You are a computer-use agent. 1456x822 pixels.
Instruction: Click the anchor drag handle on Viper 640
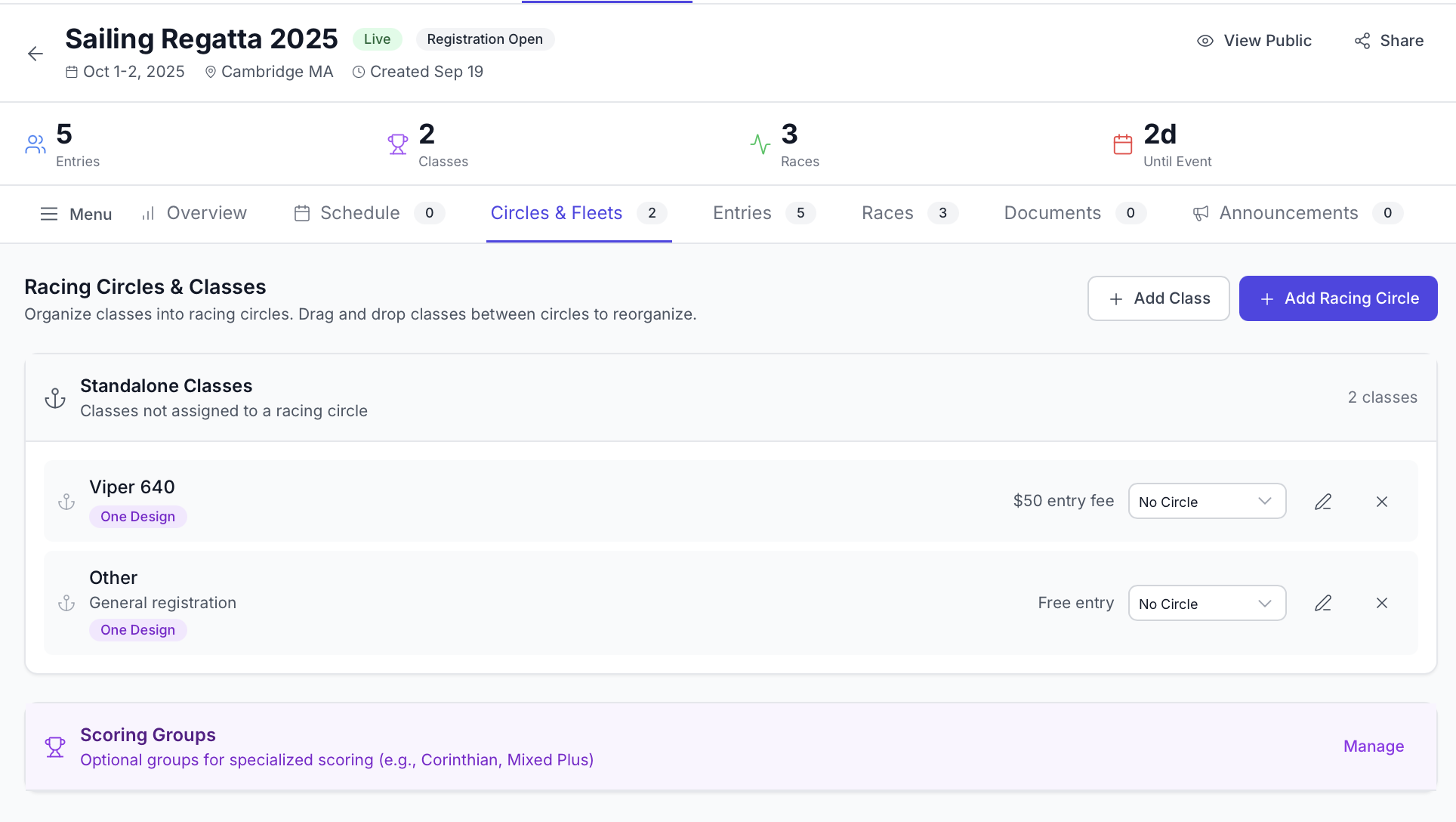pos(66,502)
